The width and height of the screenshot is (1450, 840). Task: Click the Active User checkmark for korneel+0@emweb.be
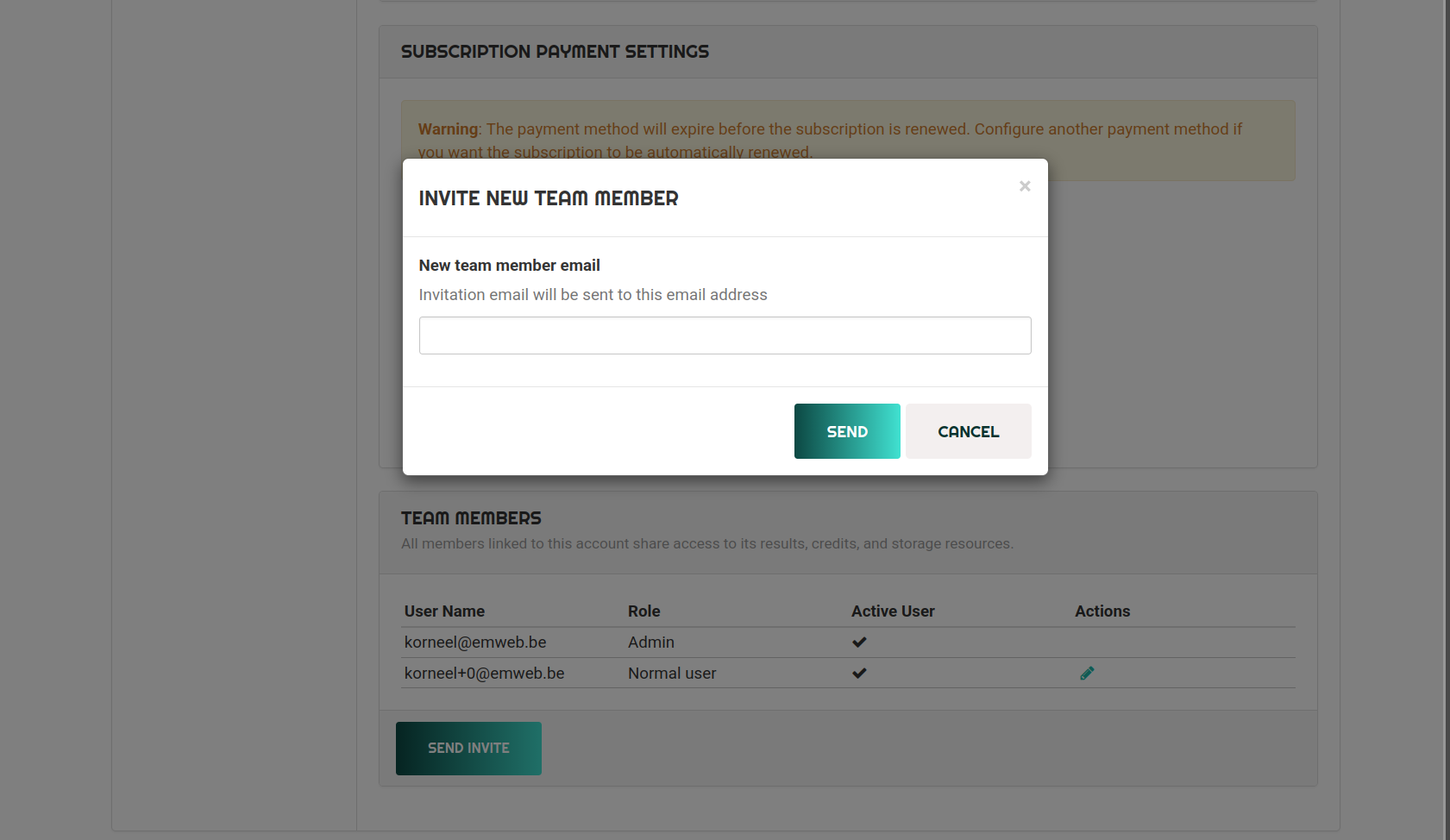(x=859, y=674)
